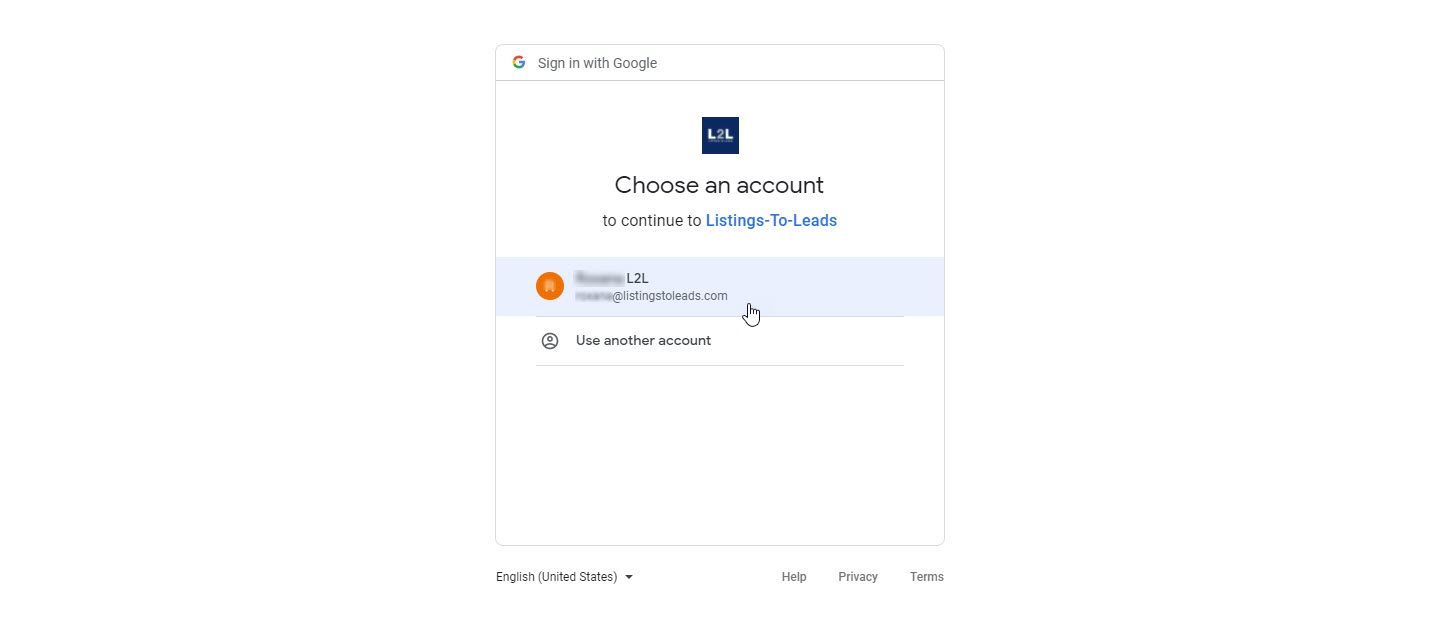The height and width of the screenshot is (620, 1440).
Task: Click the to continue to text
Action: click(653, 220)
